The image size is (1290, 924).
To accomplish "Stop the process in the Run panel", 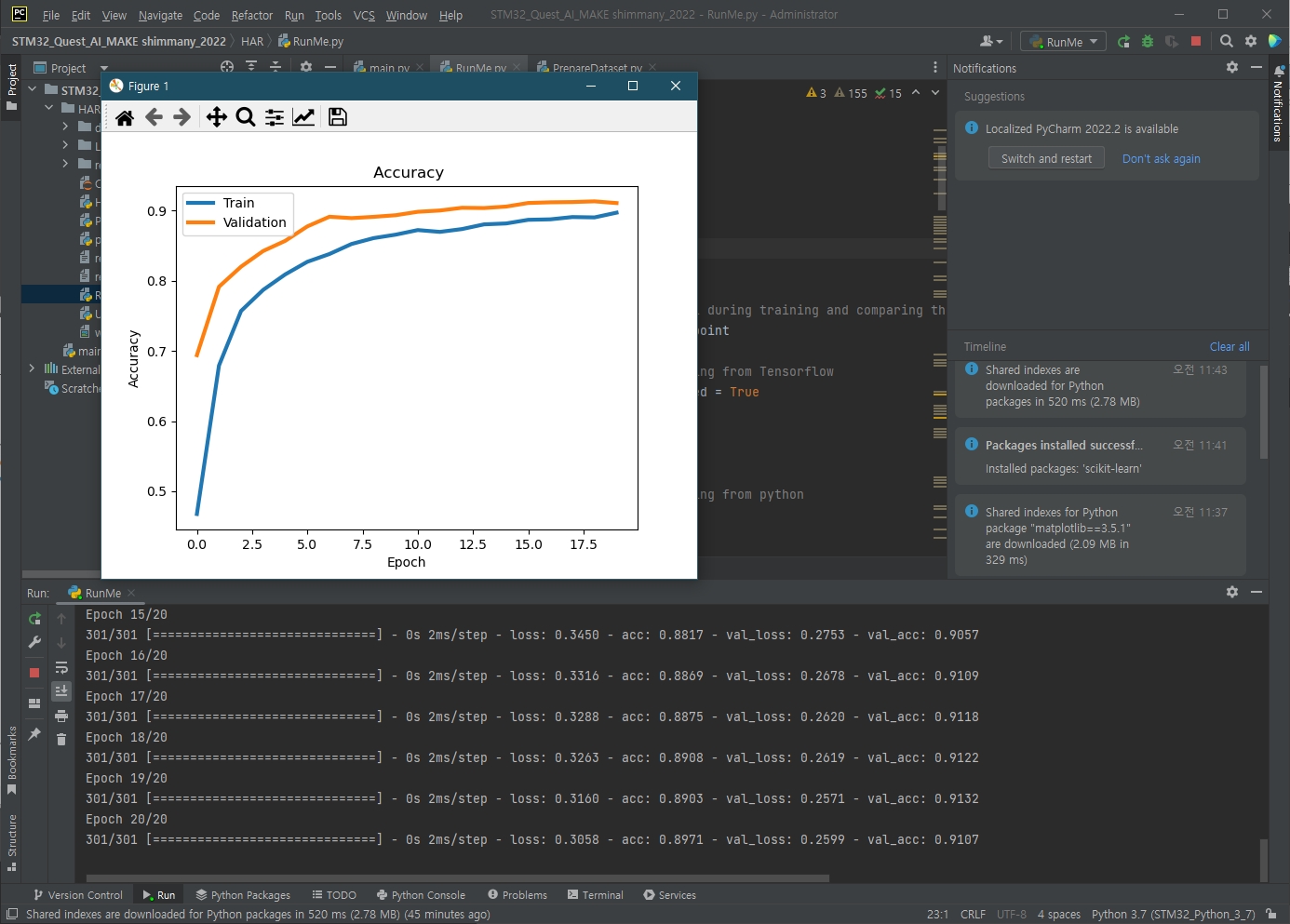I will pyautogui.click(x=34, y=672).
